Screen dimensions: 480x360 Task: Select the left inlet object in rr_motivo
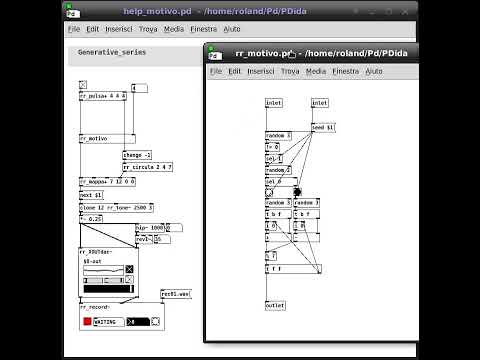pyautogui.click(x=274, y=103)
